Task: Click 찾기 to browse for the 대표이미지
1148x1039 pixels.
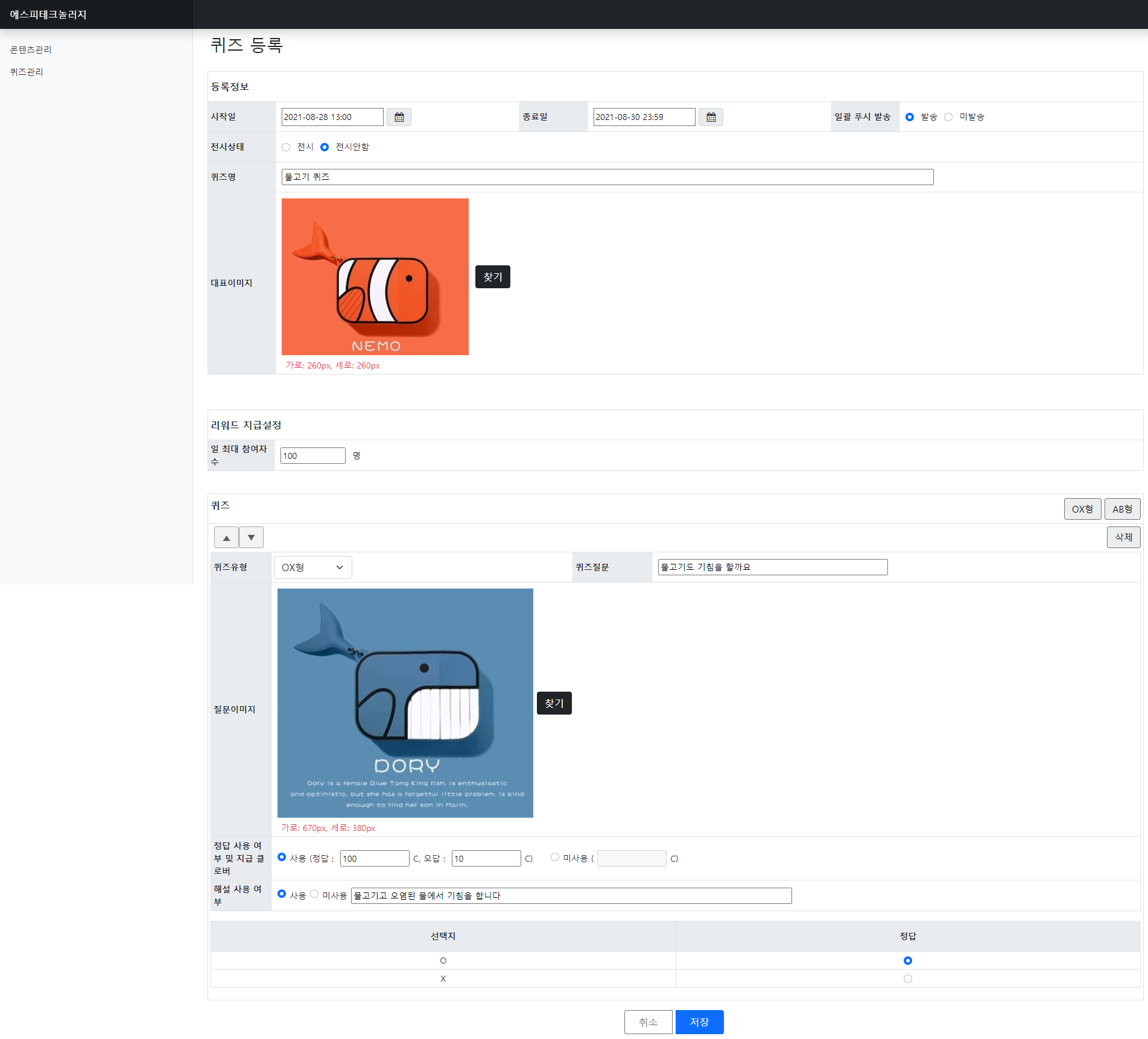Action: [x=492, y=277]
